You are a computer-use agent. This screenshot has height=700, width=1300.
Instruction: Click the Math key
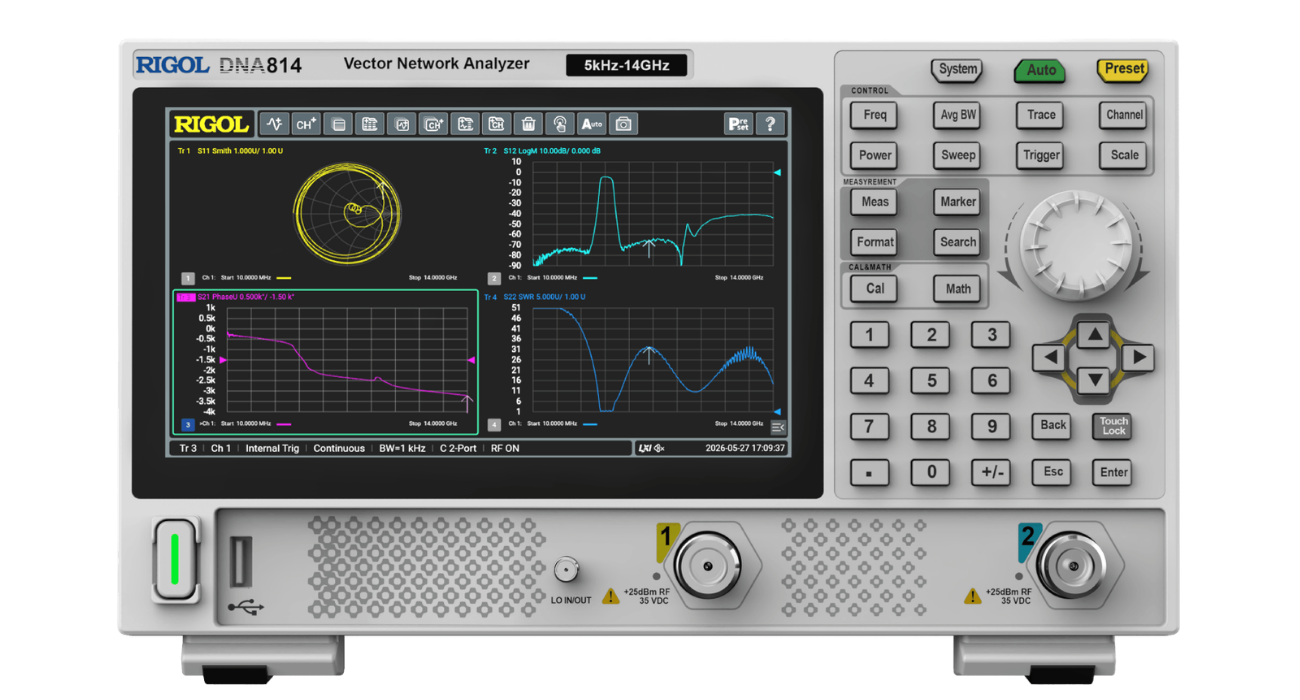[x=958, y=288]
